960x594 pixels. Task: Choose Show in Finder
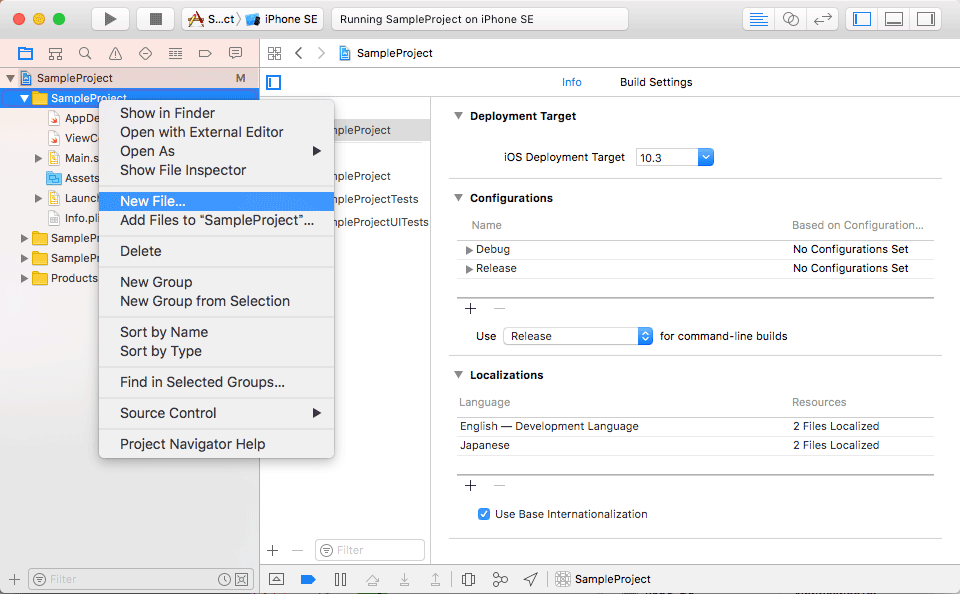[x=216, y=113]
